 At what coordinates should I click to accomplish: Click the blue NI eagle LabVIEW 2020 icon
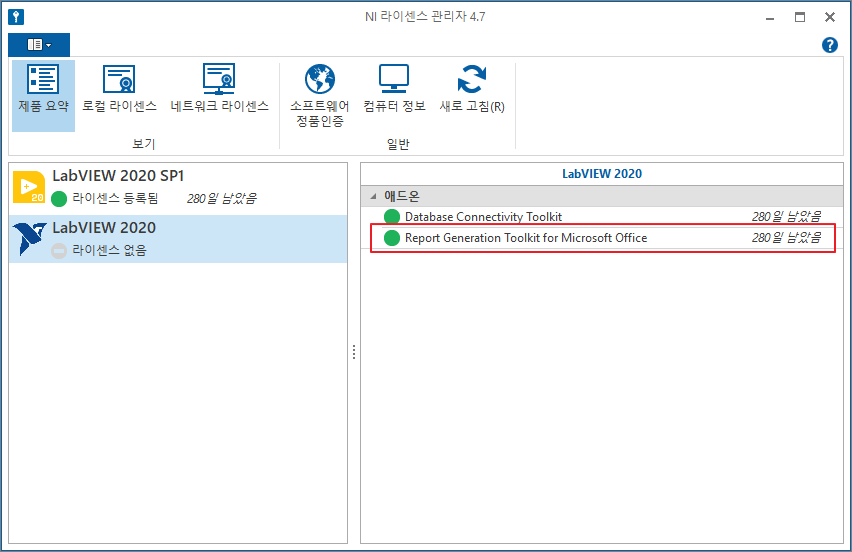[29, 239]
